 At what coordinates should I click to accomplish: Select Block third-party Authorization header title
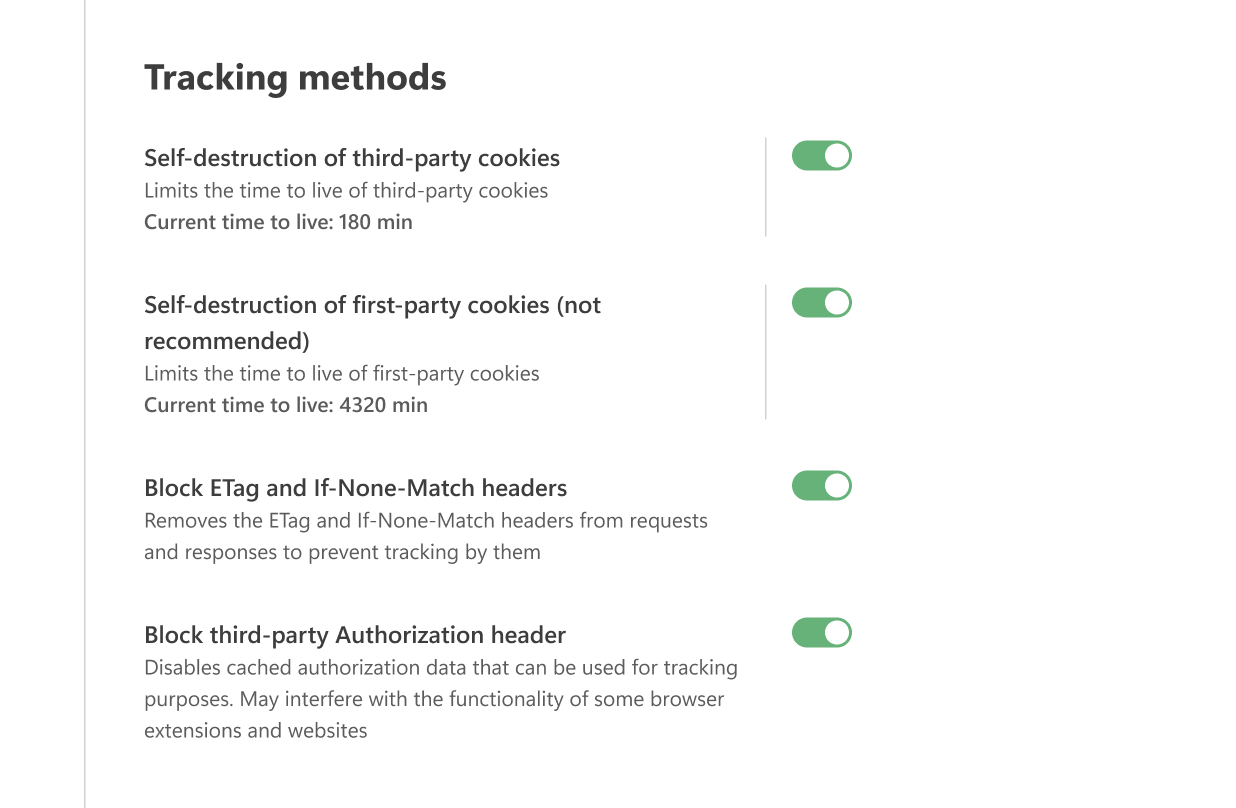pos(355,634)
